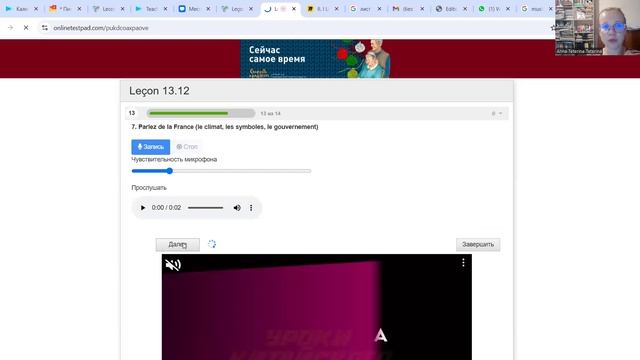Screen dimensions: 640x360
Task: Mute the audio player volume icon
Action: (237, 208)
